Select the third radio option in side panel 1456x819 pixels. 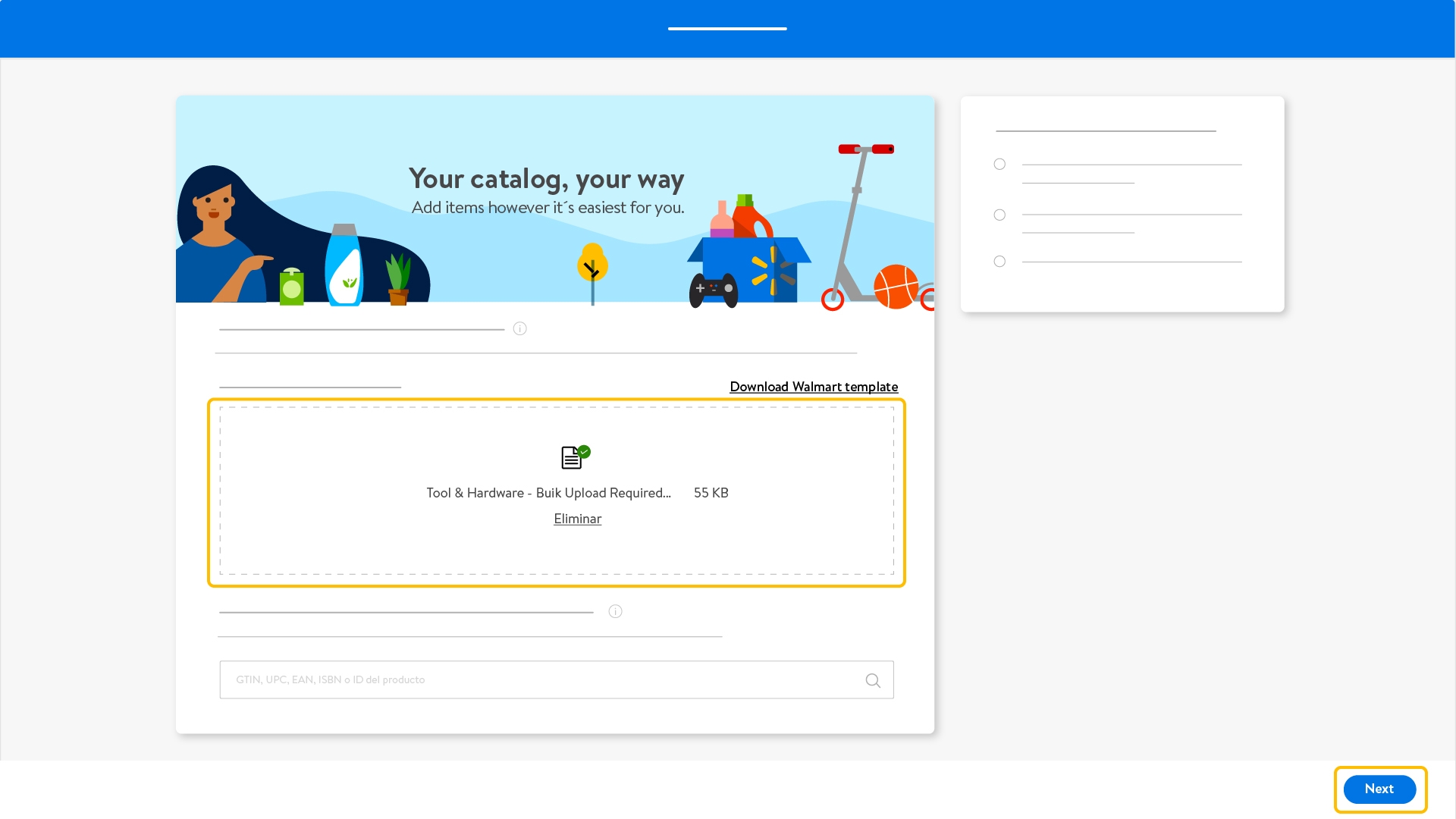[999, 261]
